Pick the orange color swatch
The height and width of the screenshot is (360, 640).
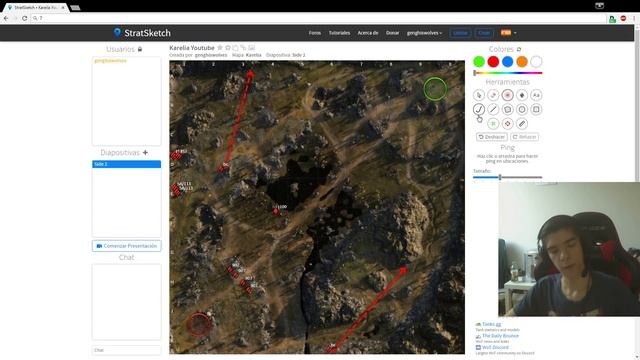[522, 62]
